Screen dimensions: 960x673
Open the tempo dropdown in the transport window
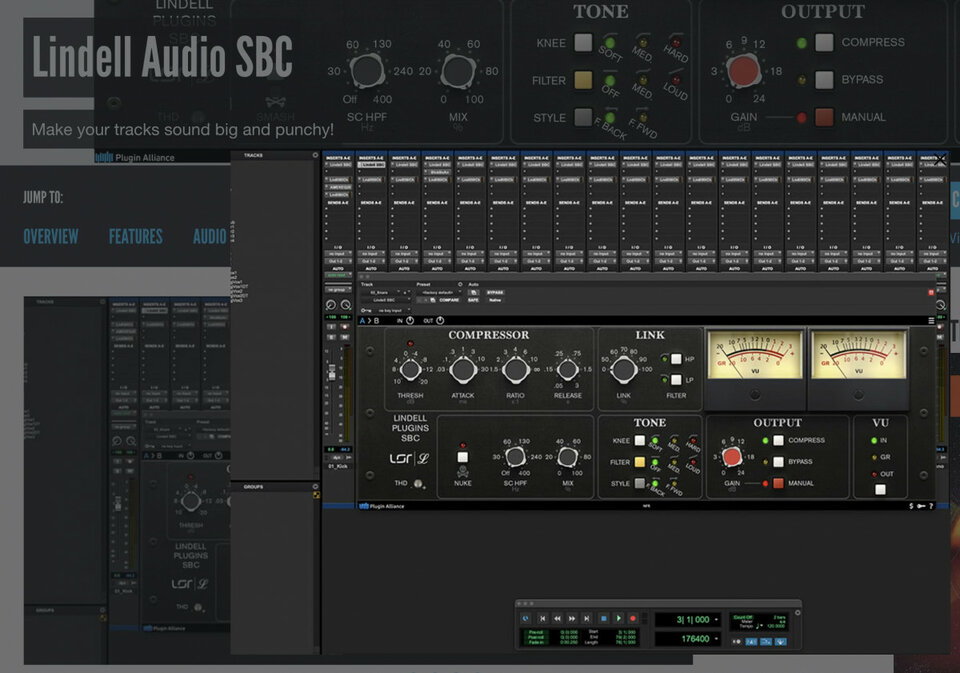[x=760, y=627]
